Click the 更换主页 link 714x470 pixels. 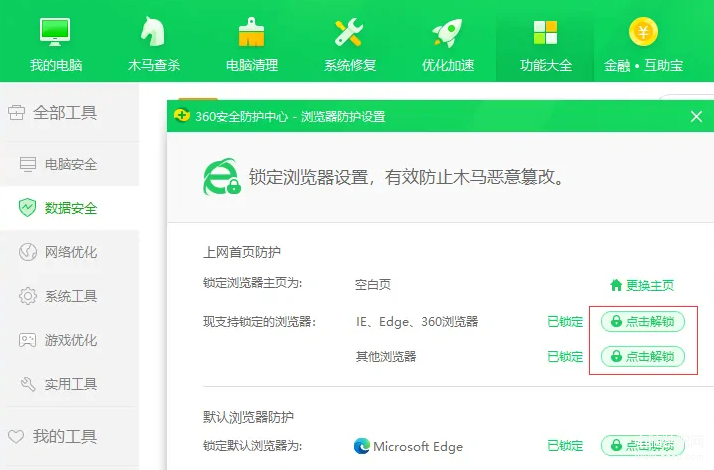point(650,285)
